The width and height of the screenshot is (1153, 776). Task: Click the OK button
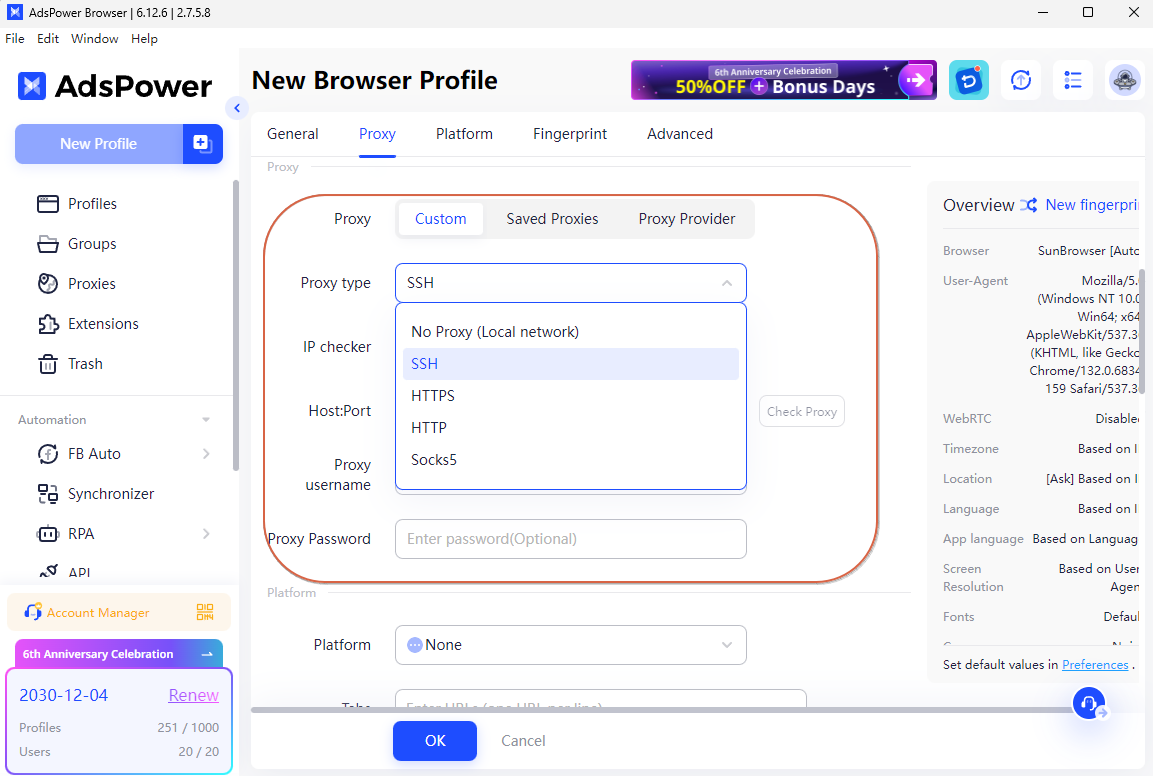click(x=435, y=741)
